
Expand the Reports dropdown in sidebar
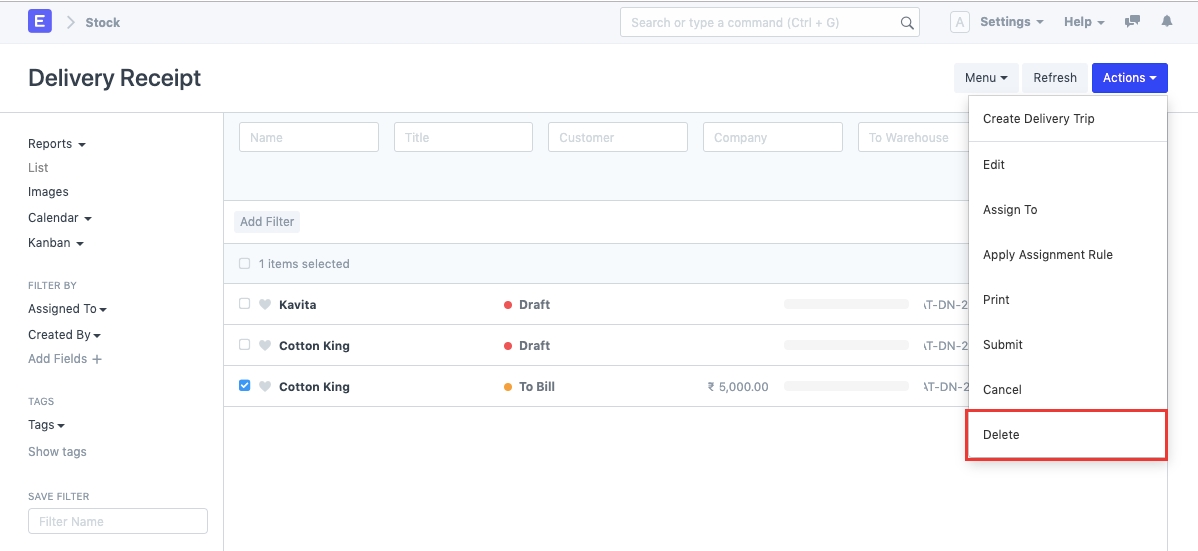tap(56, 144)
